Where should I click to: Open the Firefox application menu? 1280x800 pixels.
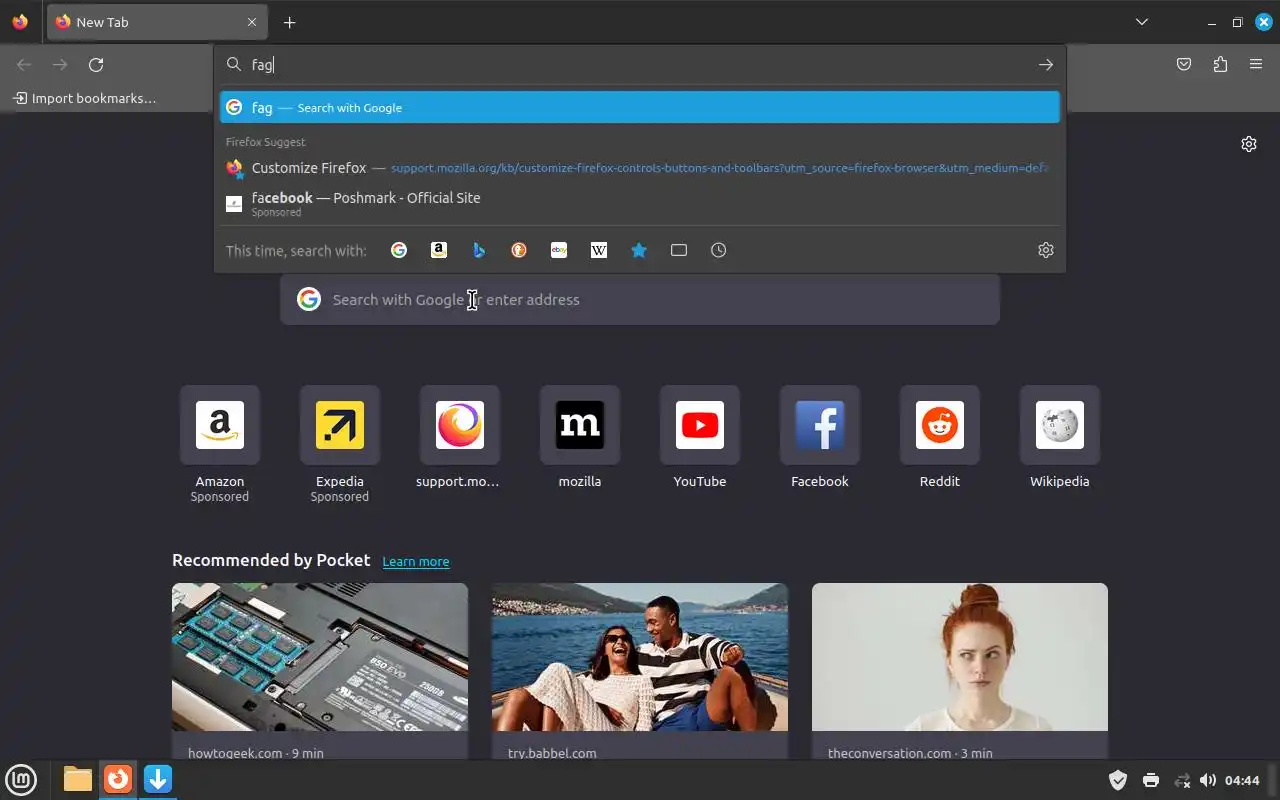(x=1256, y=65)
